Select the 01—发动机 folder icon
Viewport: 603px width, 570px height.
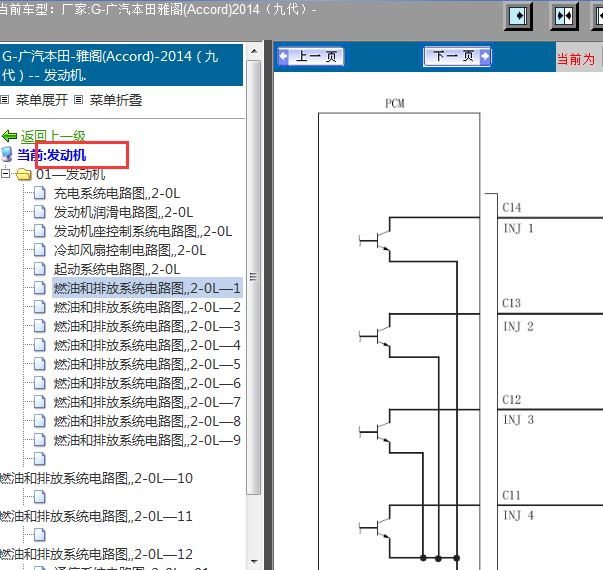tap(23, 174)
